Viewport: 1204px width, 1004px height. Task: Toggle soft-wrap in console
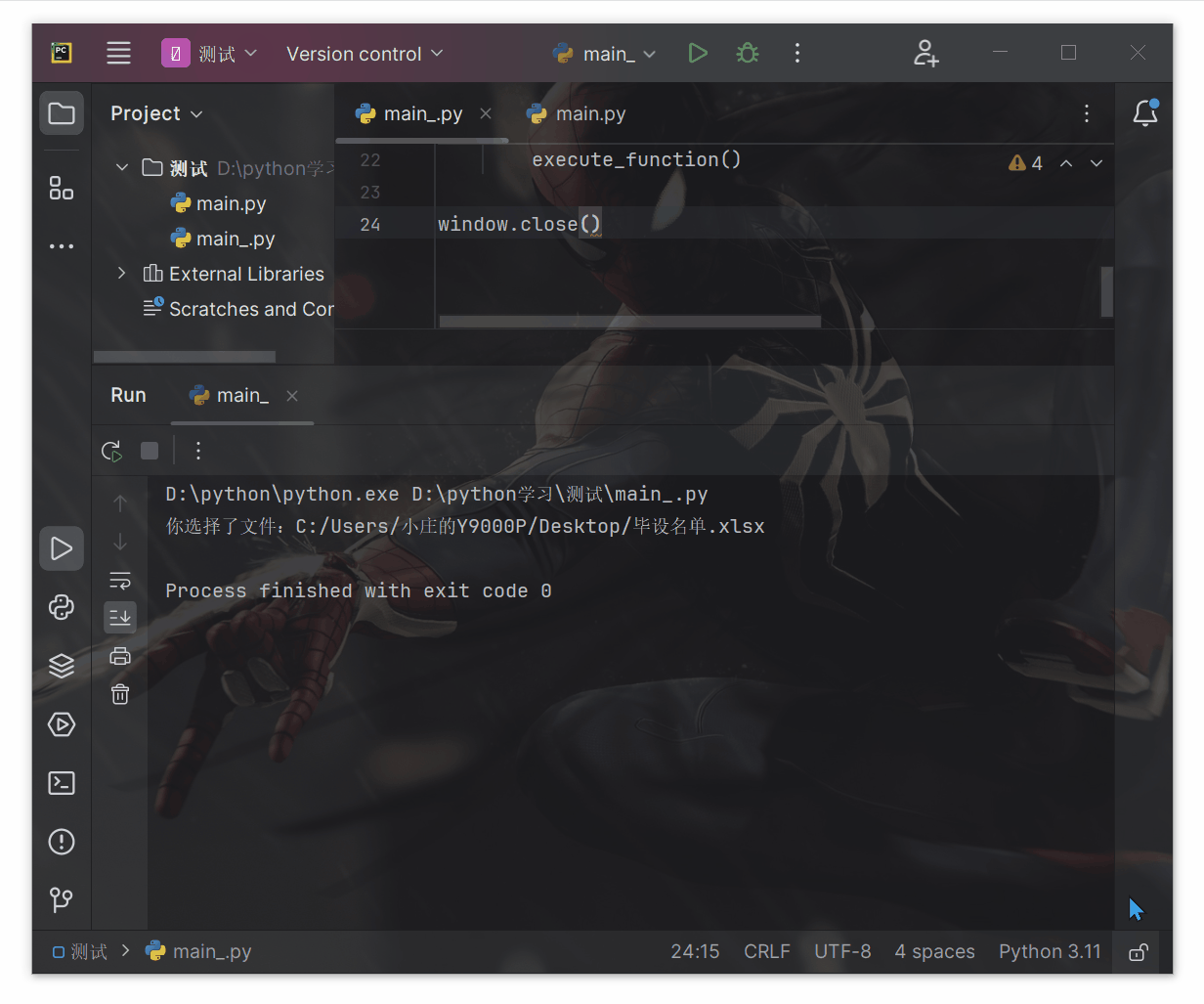coord(120,581)
